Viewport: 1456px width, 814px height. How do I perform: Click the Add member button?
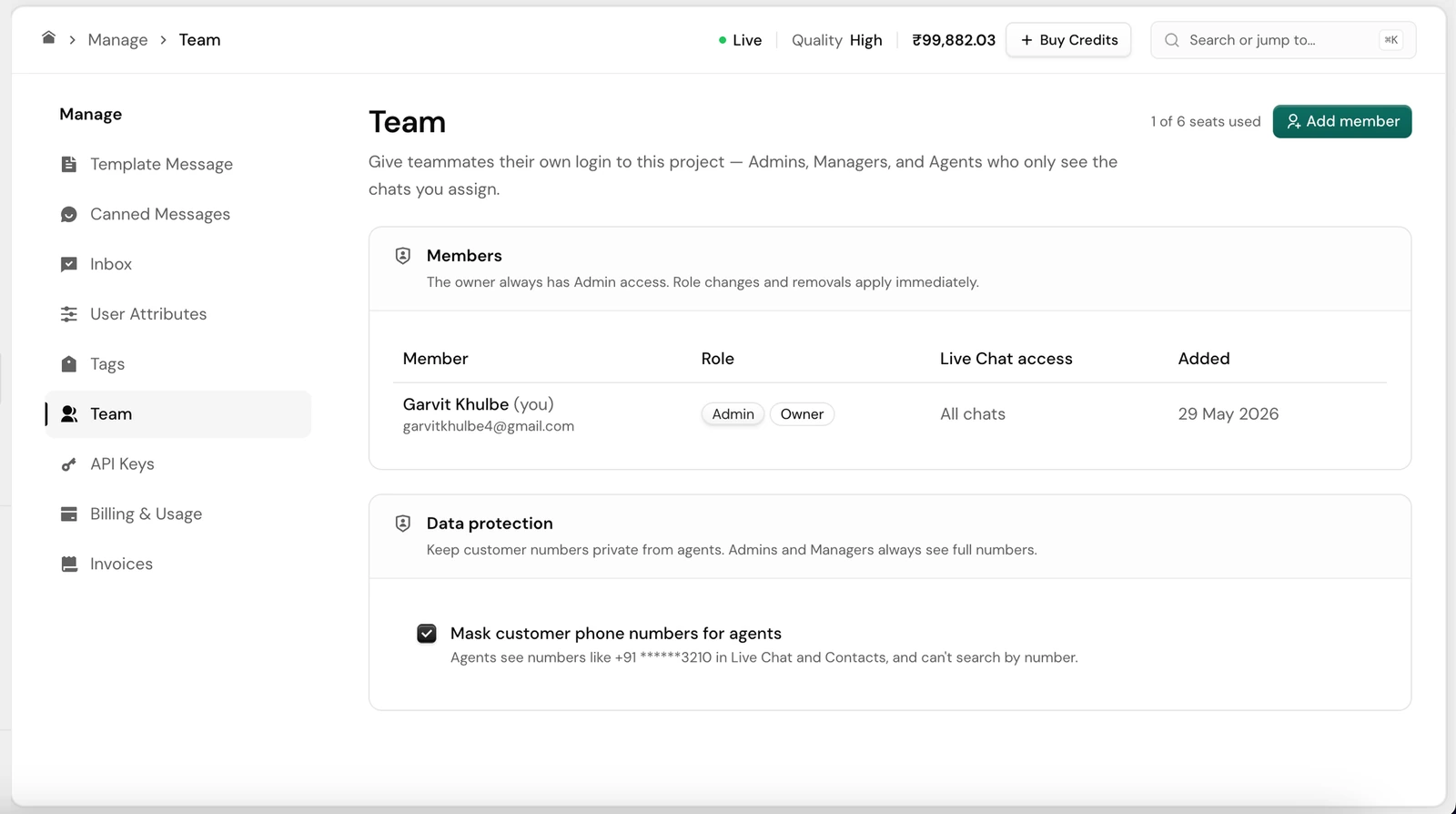(1342, 121)
